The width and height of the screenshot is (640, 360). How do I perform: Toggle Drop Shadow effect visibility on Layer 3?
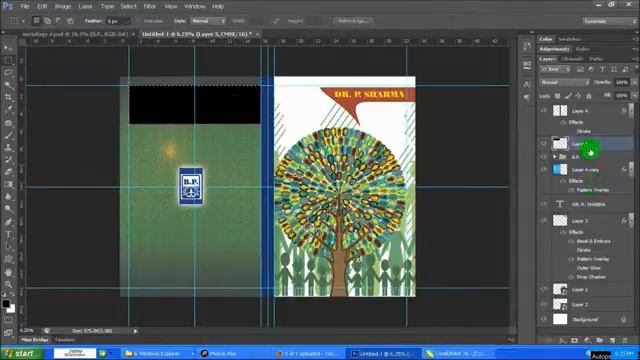(x=571, y=277)
